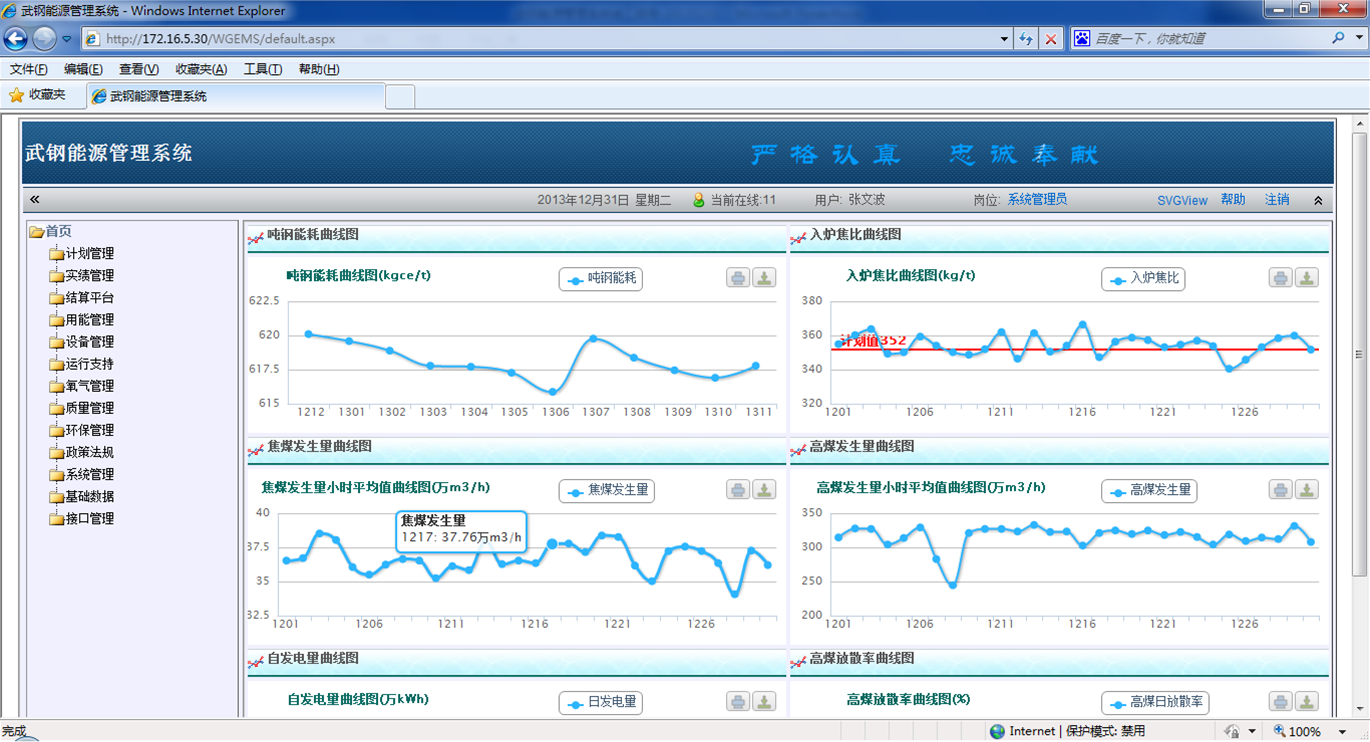1370x742 pixels.
Task: Open the 编辑(E) menu
Action: [83, 70]
